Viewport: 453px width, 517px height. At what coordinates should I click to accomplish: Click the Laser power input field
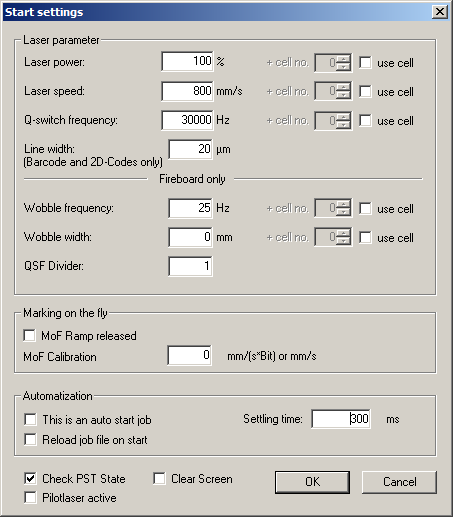click(187, 61)
